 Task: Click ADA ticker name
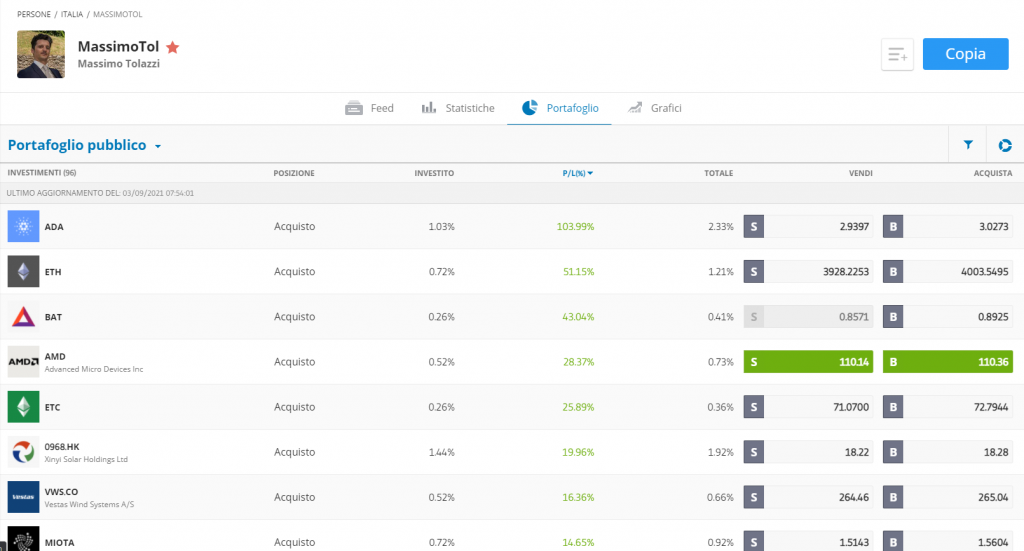(x=54, y=227)
